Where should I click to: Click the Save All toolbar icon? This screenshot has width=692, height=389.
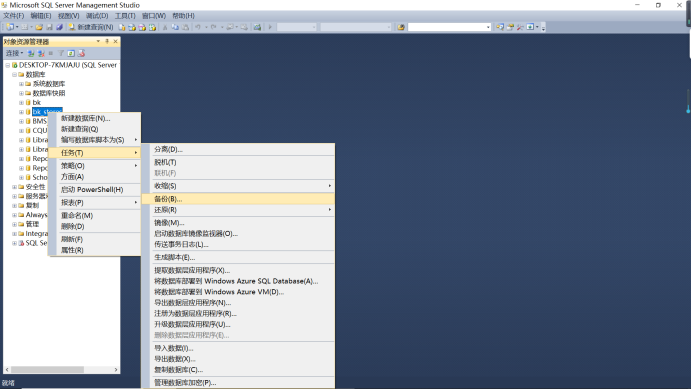point(59,27)
